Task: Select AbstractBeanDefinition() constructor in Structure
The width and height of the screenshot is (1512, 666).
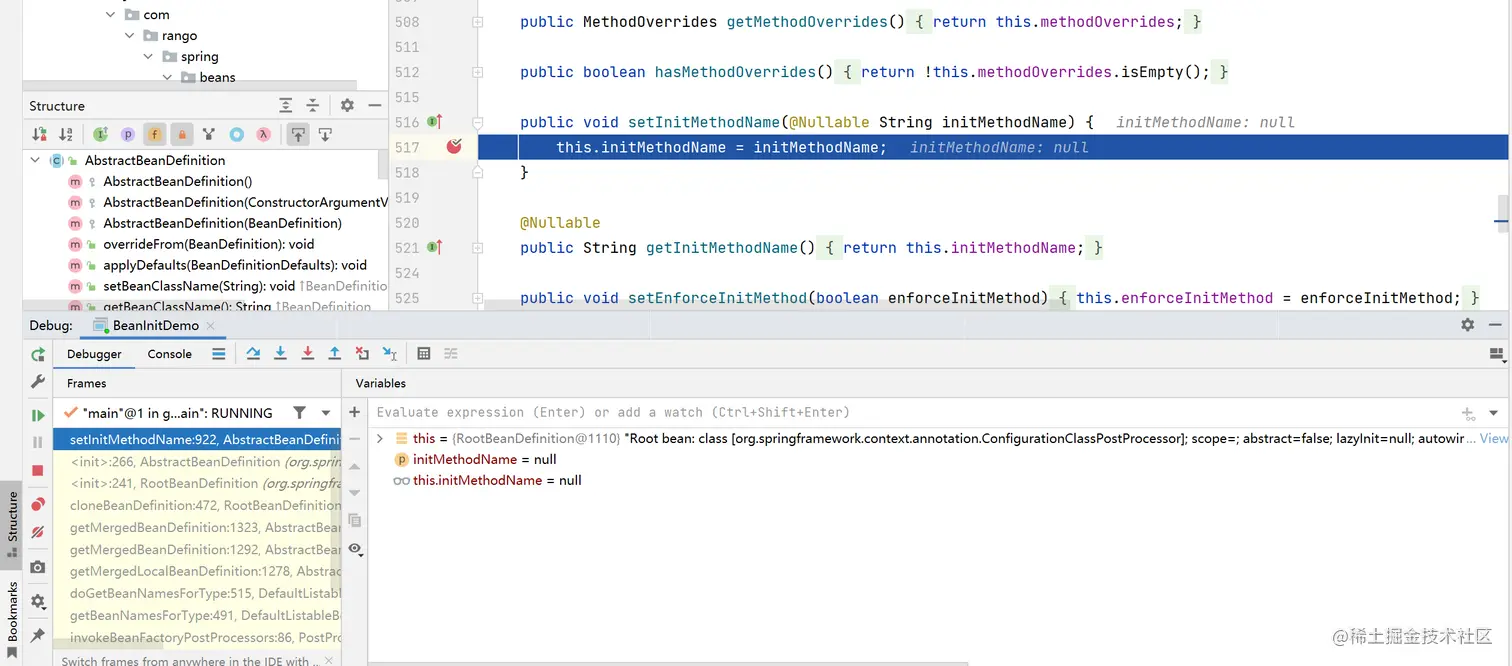Action: (178, 181)
